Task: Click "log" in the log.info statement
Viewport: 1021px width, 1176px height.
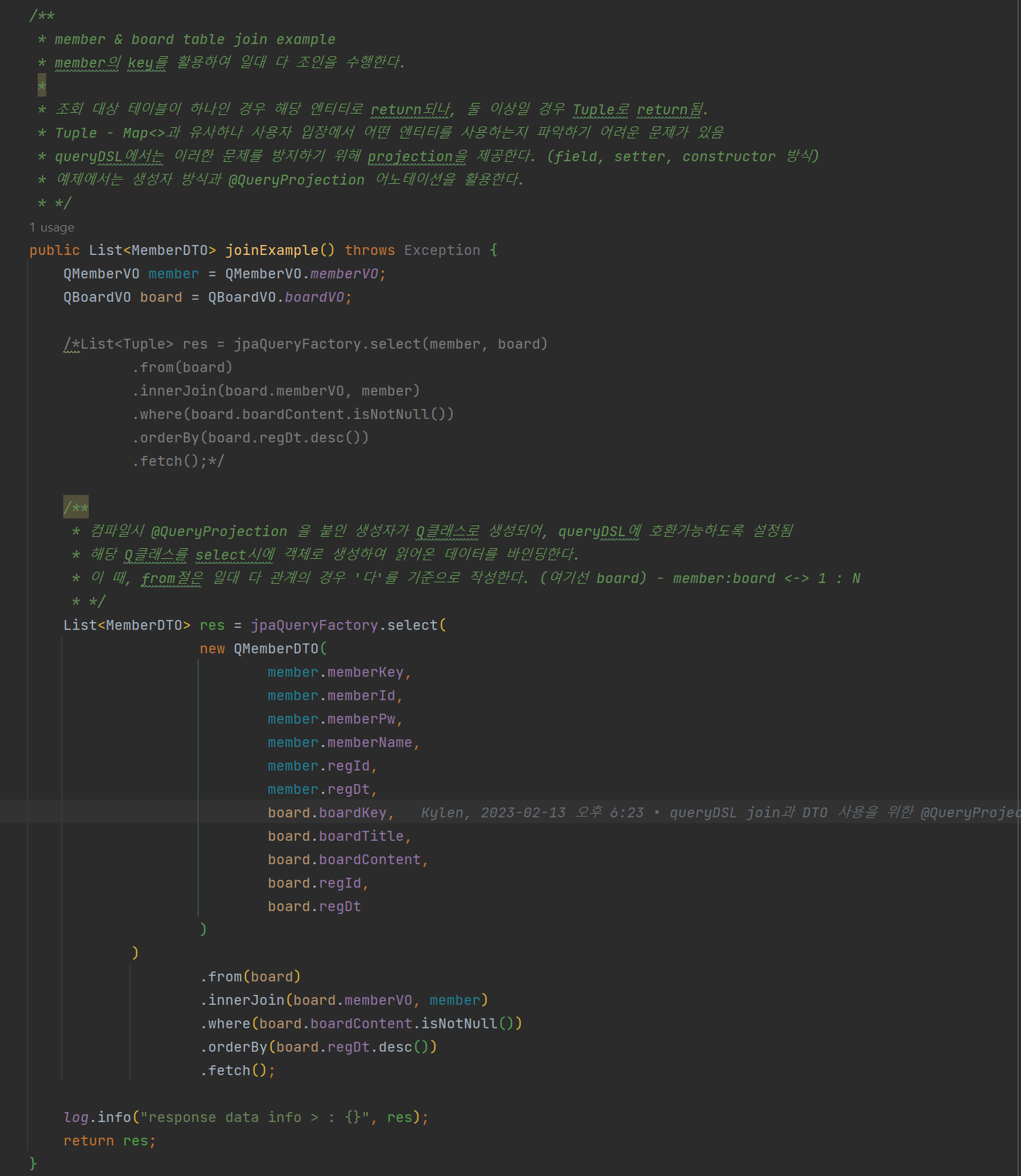Action: (x=76, y=1117)
